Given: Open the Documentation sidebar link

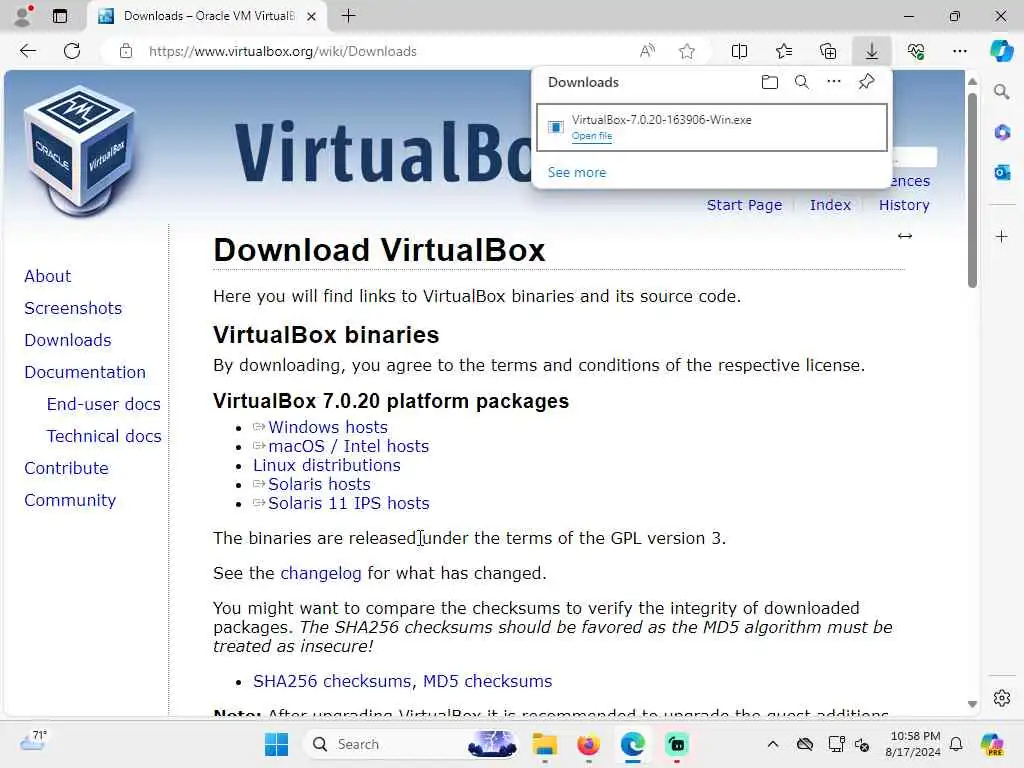Looking at the screenshot, I should click(85, 372).
